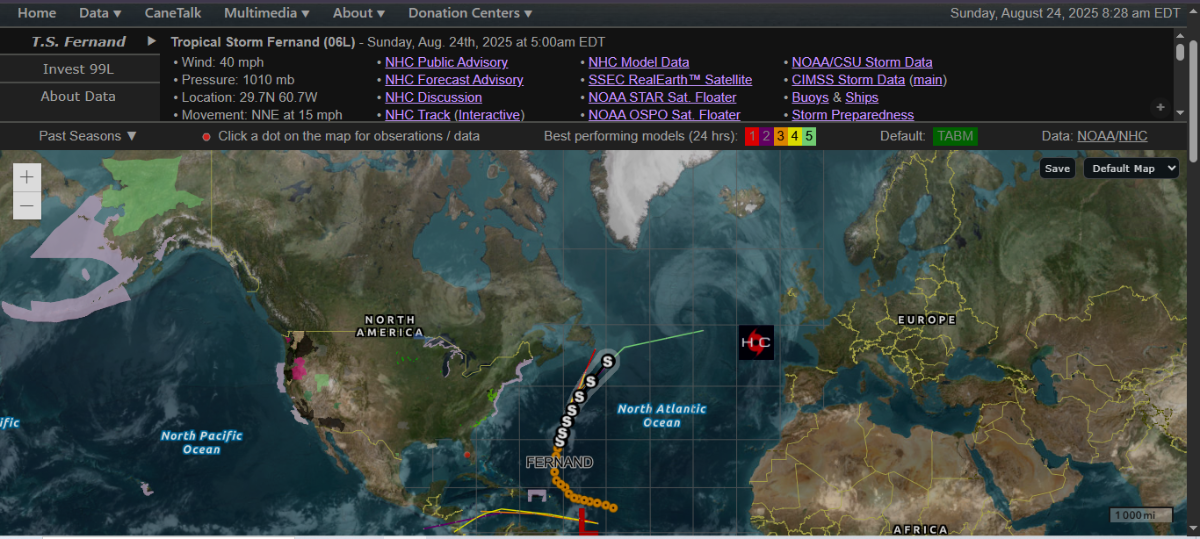The width and height of the screenshot is (1200, 539).
Task: Expand the Multimedia menu
Action: [267, 13]
